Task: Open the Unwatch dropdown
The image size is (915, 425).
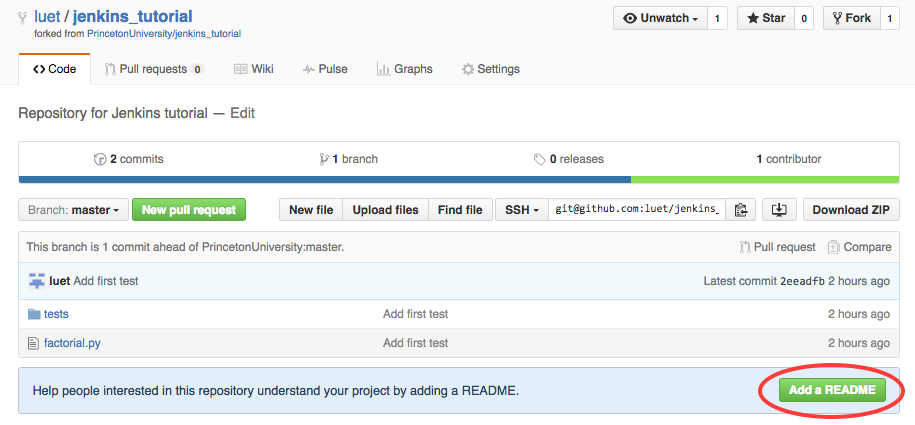Action: [x=661, y=18]
